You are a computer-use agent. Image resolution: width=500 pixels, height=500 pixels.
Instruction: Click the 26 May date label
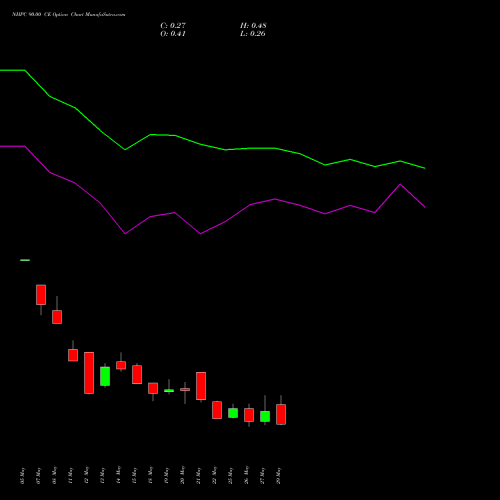tap(247, 475)
